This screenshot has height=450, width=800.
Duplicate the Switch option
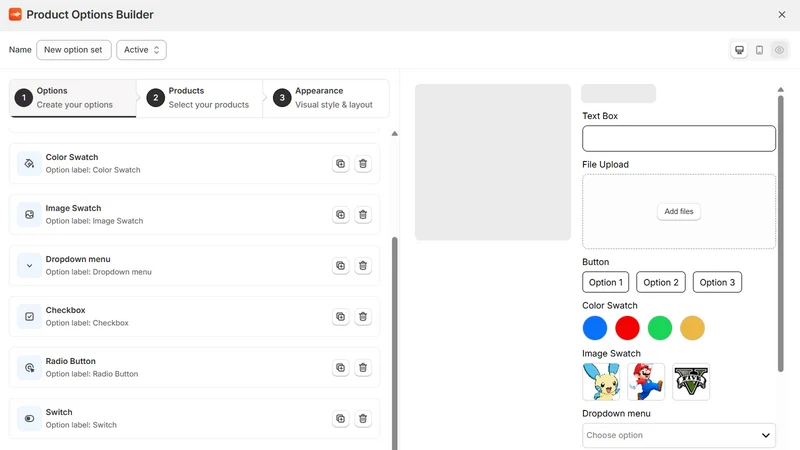click(340, 419)
